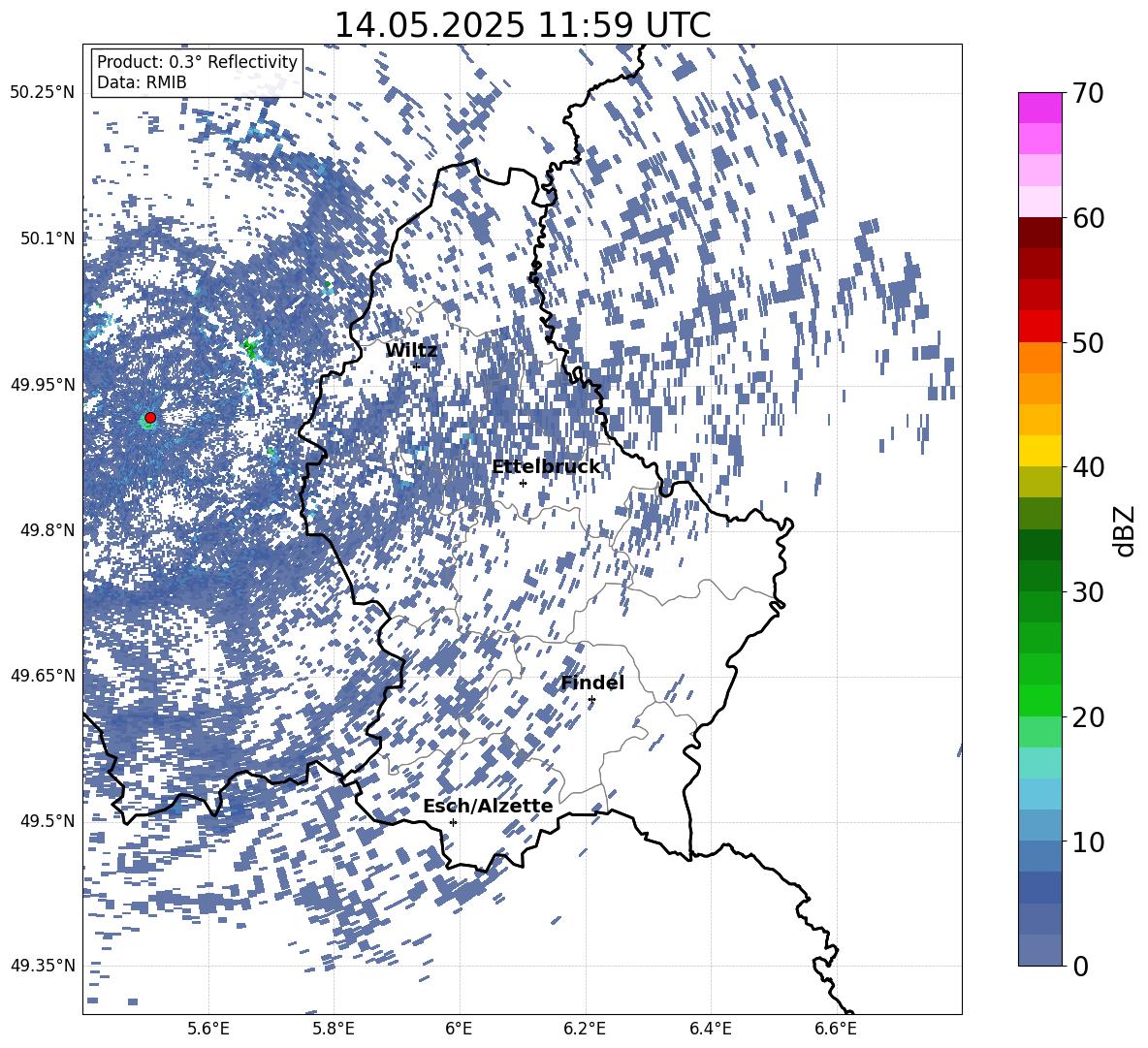Click the 50.1°N latitude label

(x=47, y=238)
